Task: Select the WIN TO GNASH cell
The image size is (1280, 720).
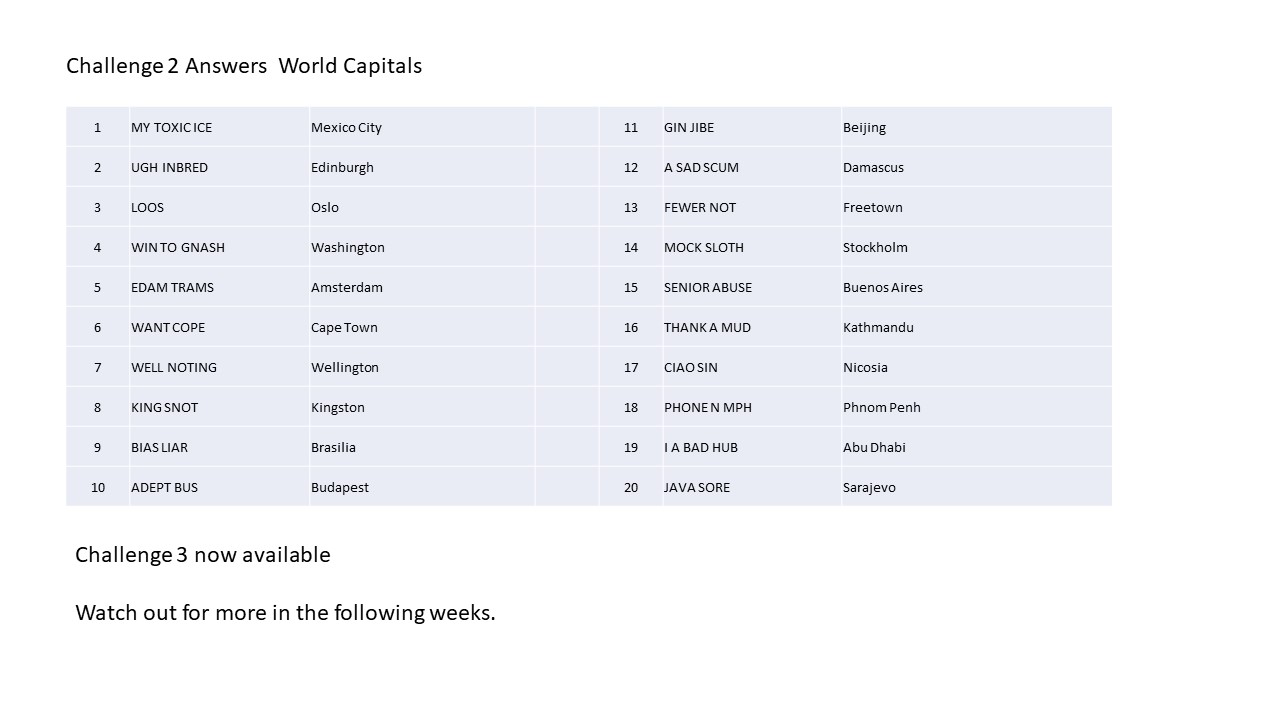Action: click(219, 247)
